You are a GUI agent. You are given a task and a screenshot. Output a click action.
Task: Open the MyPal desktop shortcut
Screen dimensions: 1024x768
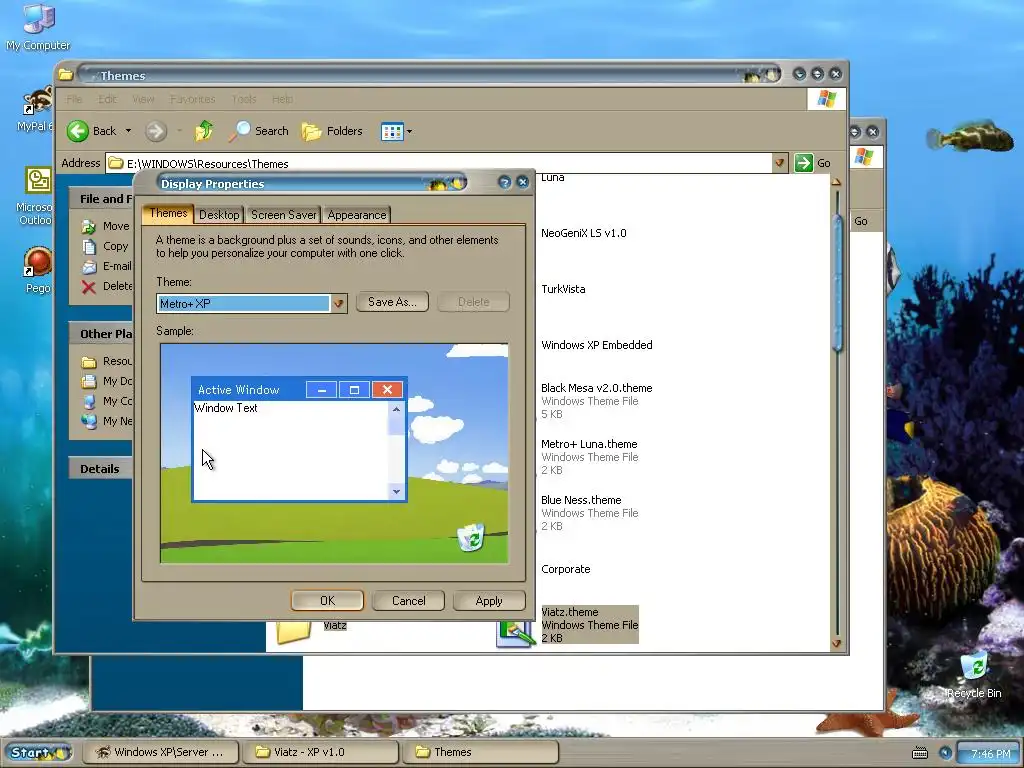tap(36, 108)
